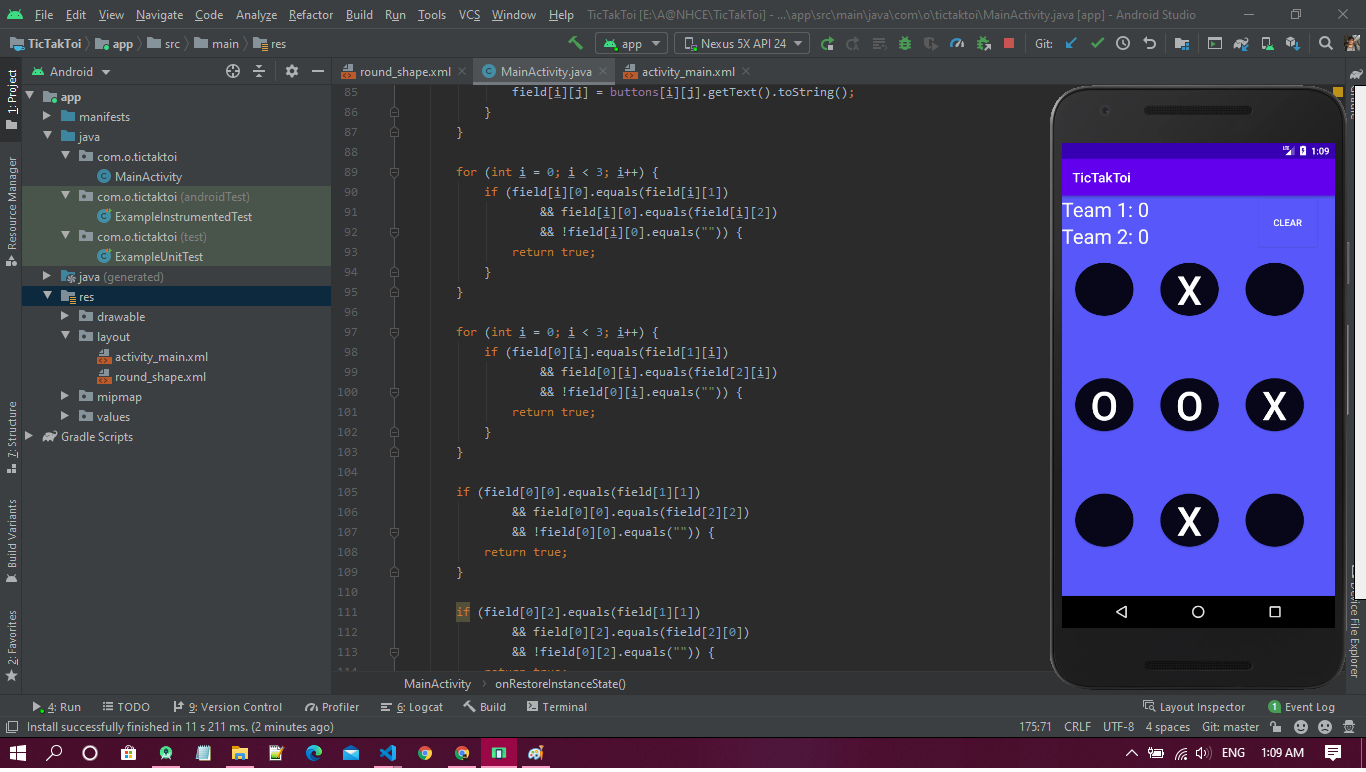Open the Android project view dropdown
Screen dimensions: 1366x772
[71, 72]
